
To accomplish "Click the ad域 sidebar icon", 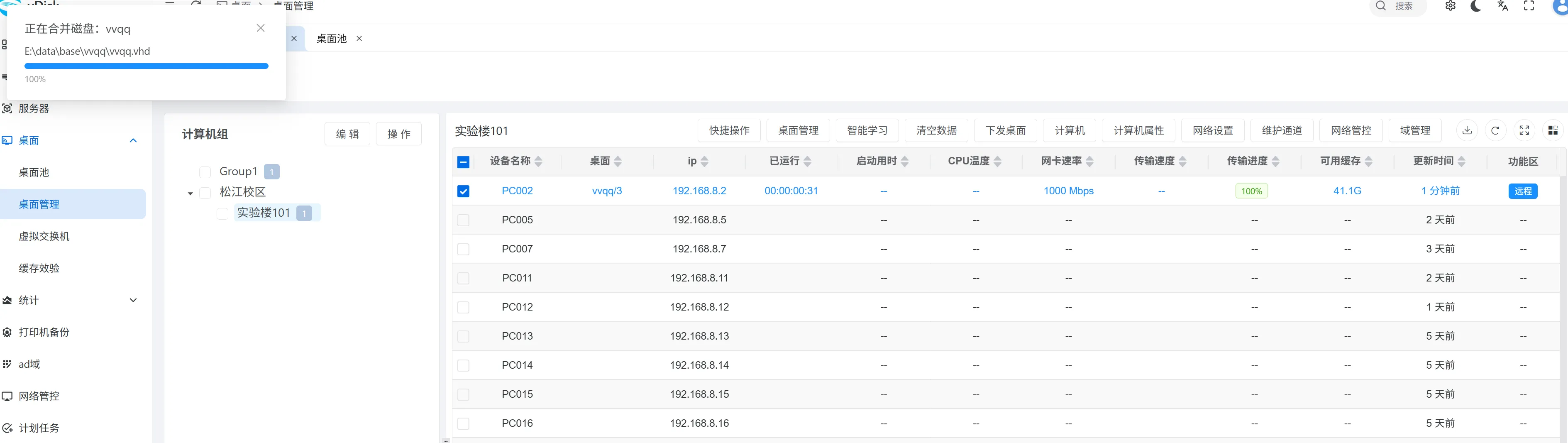I will click(7, 364).
